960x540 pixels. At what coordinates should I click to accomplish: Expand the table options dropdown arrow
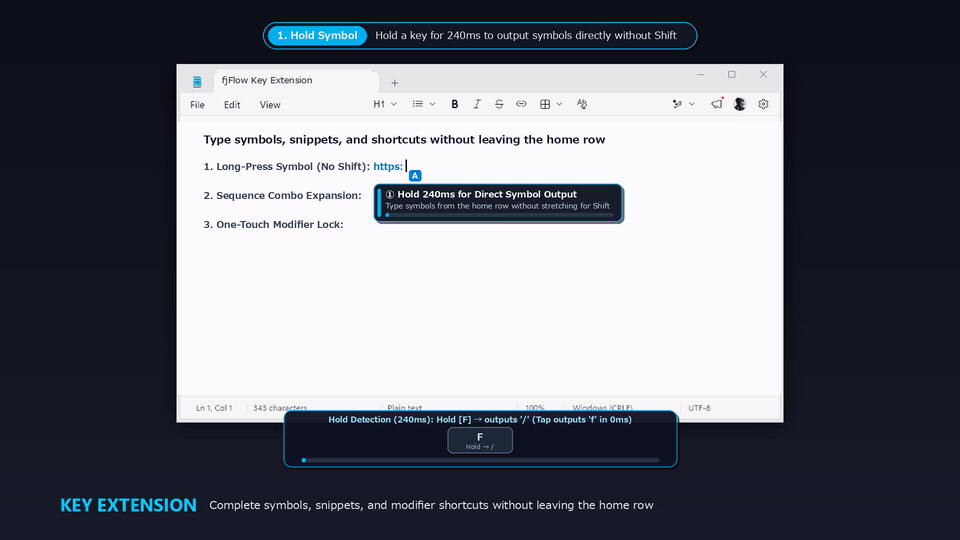pos(559,104)
